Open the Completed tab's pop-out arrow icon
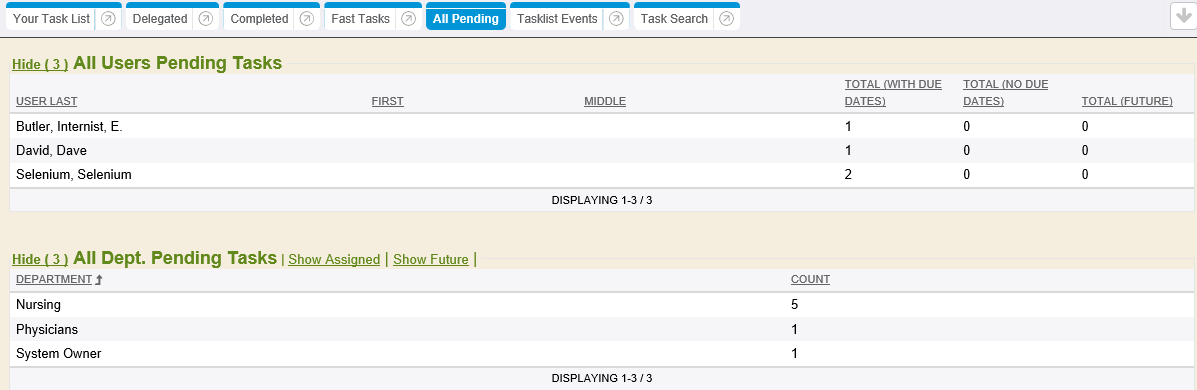The width and height of the screenshot is (1197, 390). [306, 19]
